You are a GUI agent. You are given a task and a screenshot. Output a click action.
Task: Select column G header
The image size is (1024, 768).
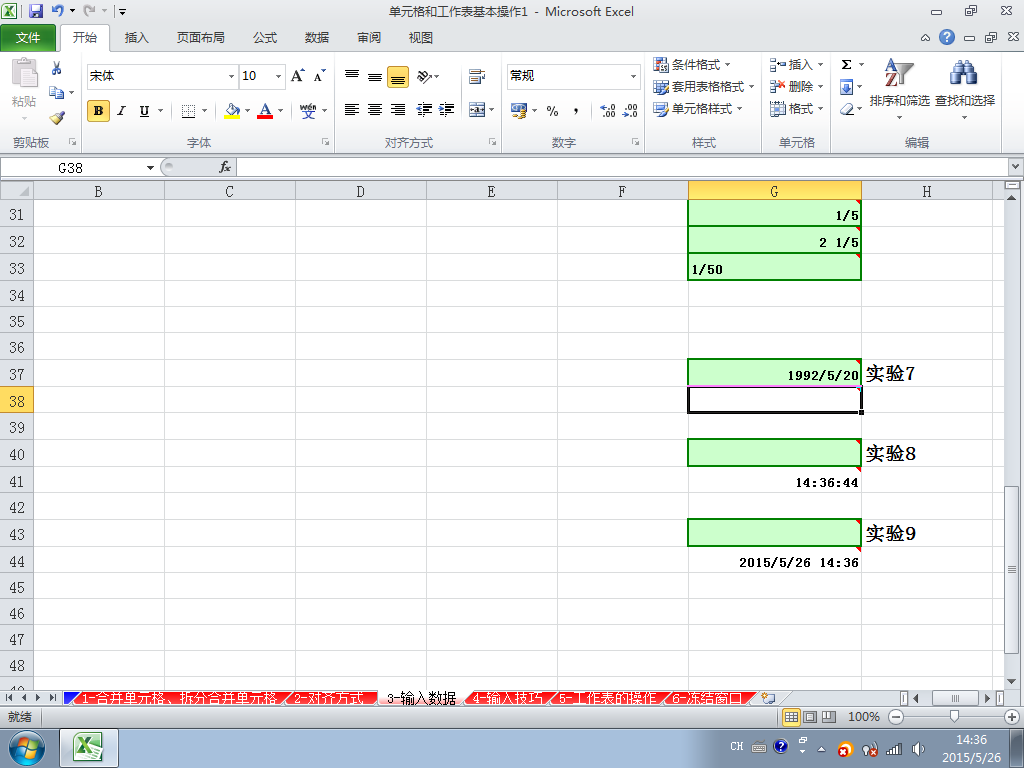775,191
